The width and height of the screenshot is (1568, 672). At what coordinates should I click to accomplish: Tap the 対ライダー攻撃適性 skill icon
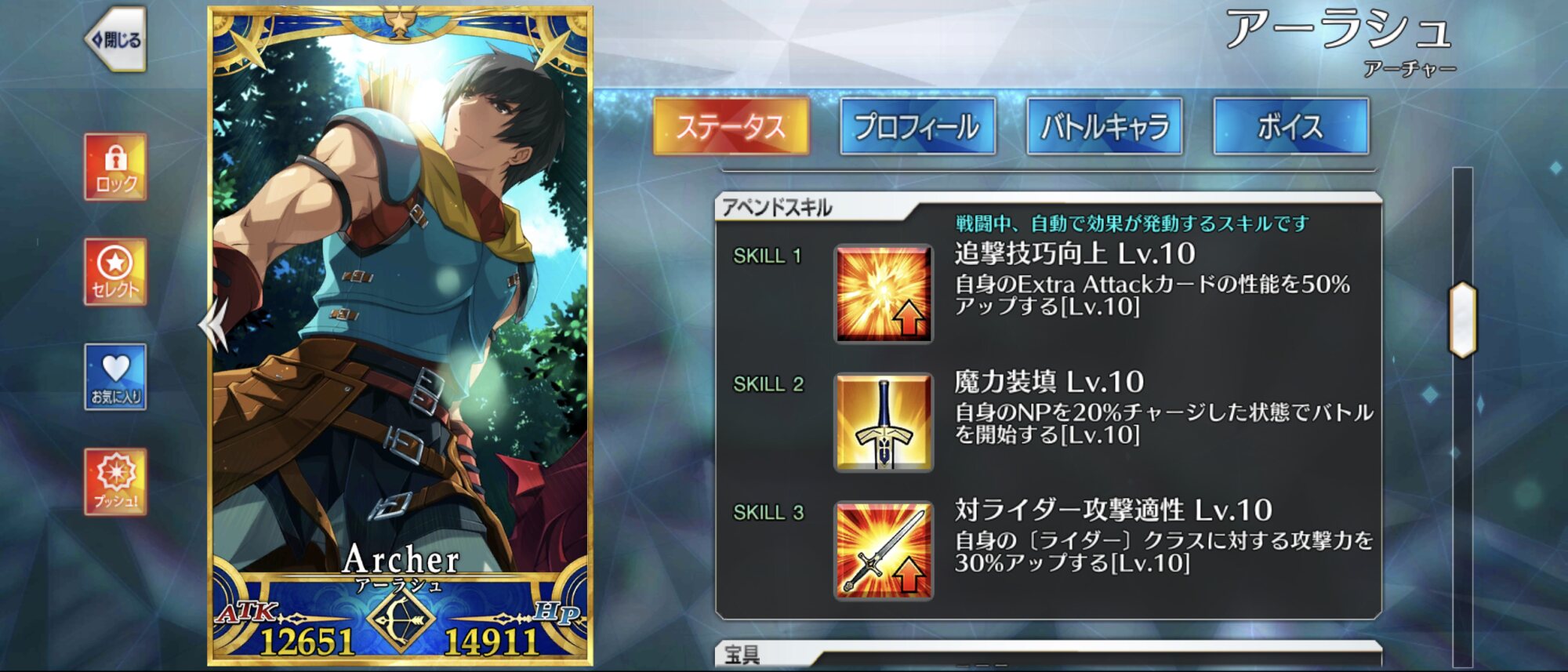point(884,551)
